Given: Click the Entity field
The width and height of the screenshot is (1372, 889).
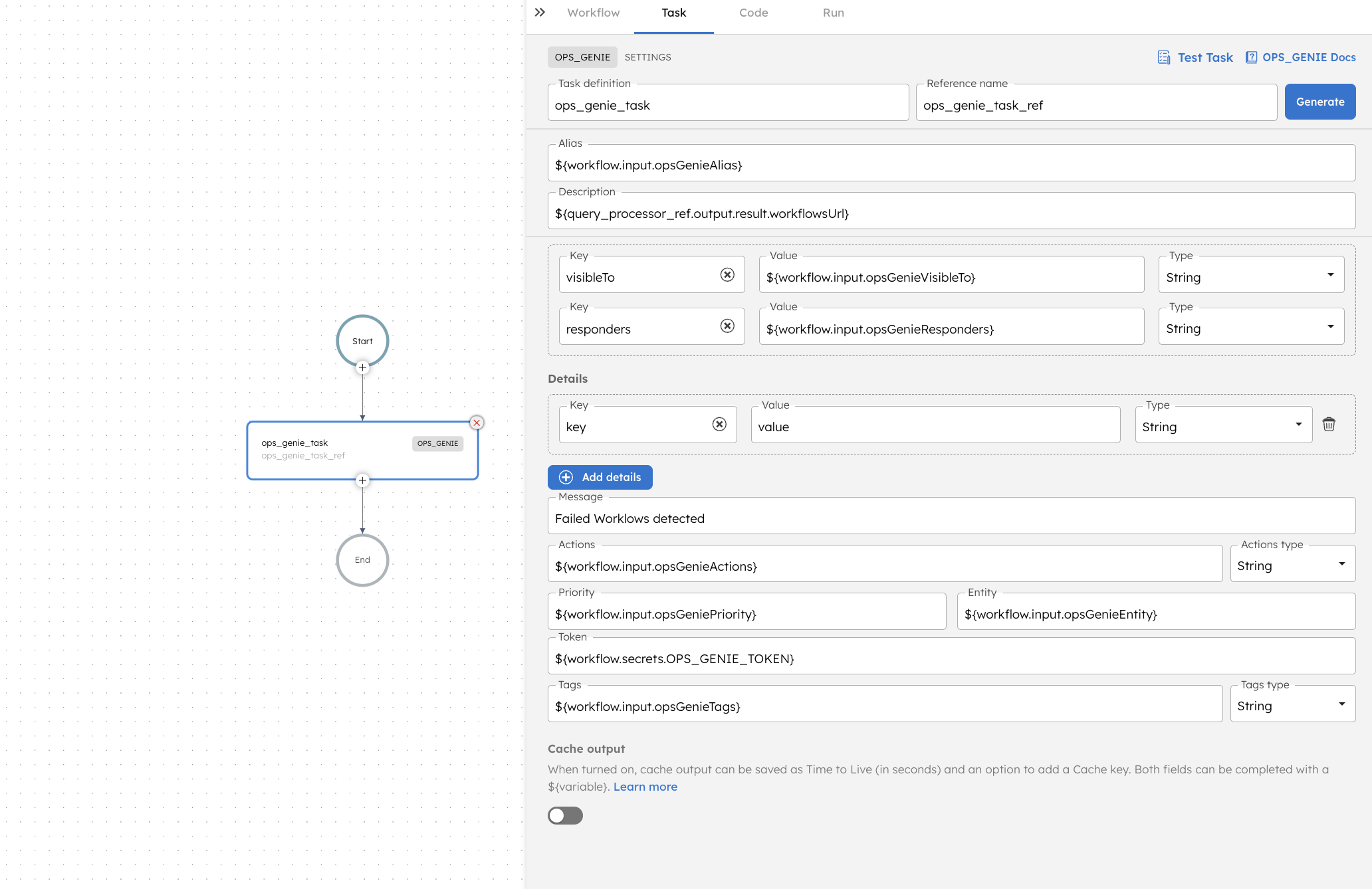Looking at the screenshot, I should (x=1156, y=611).
